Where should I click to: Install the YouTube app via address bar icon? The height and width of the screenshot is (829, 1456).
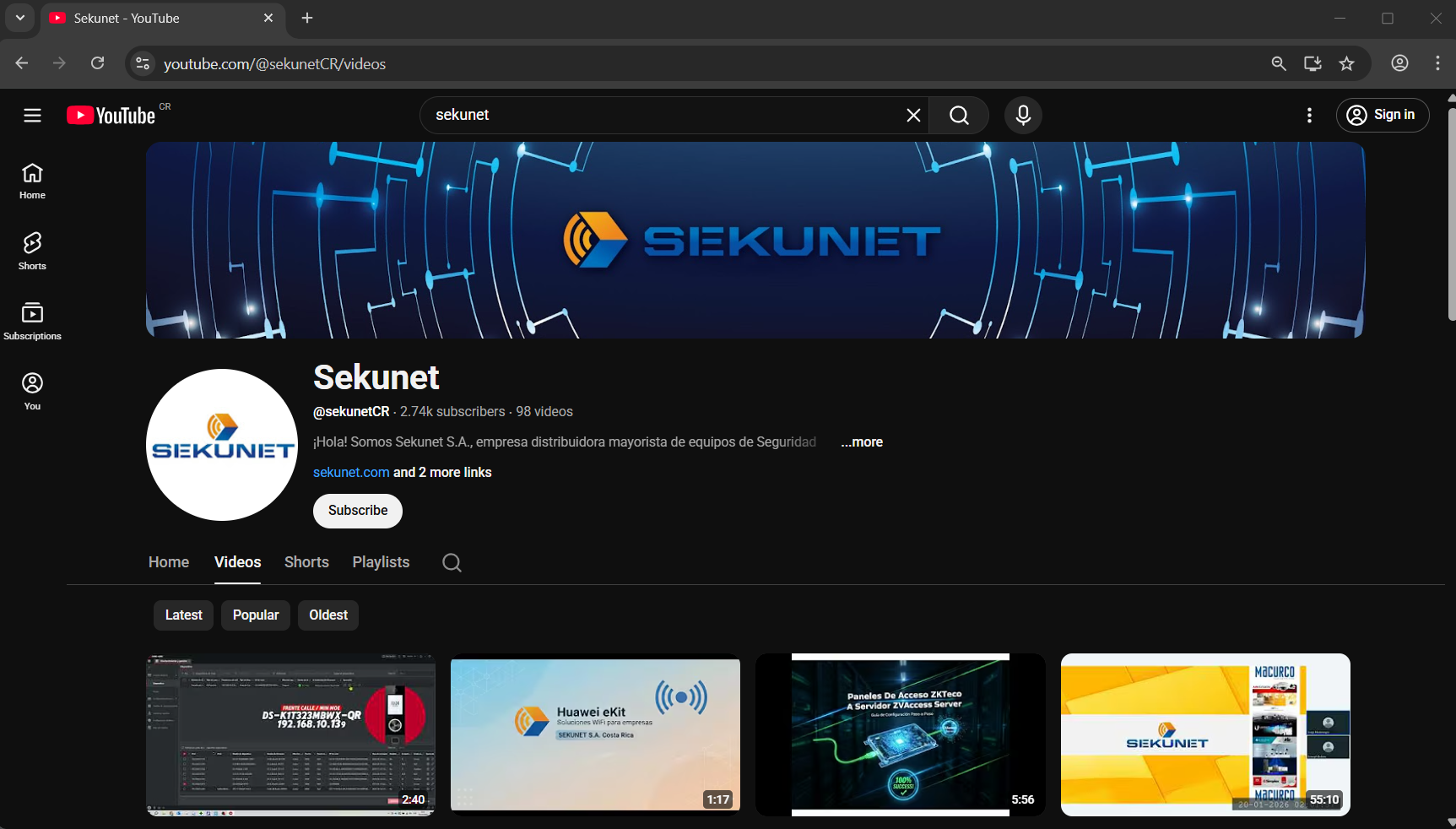1313,63
